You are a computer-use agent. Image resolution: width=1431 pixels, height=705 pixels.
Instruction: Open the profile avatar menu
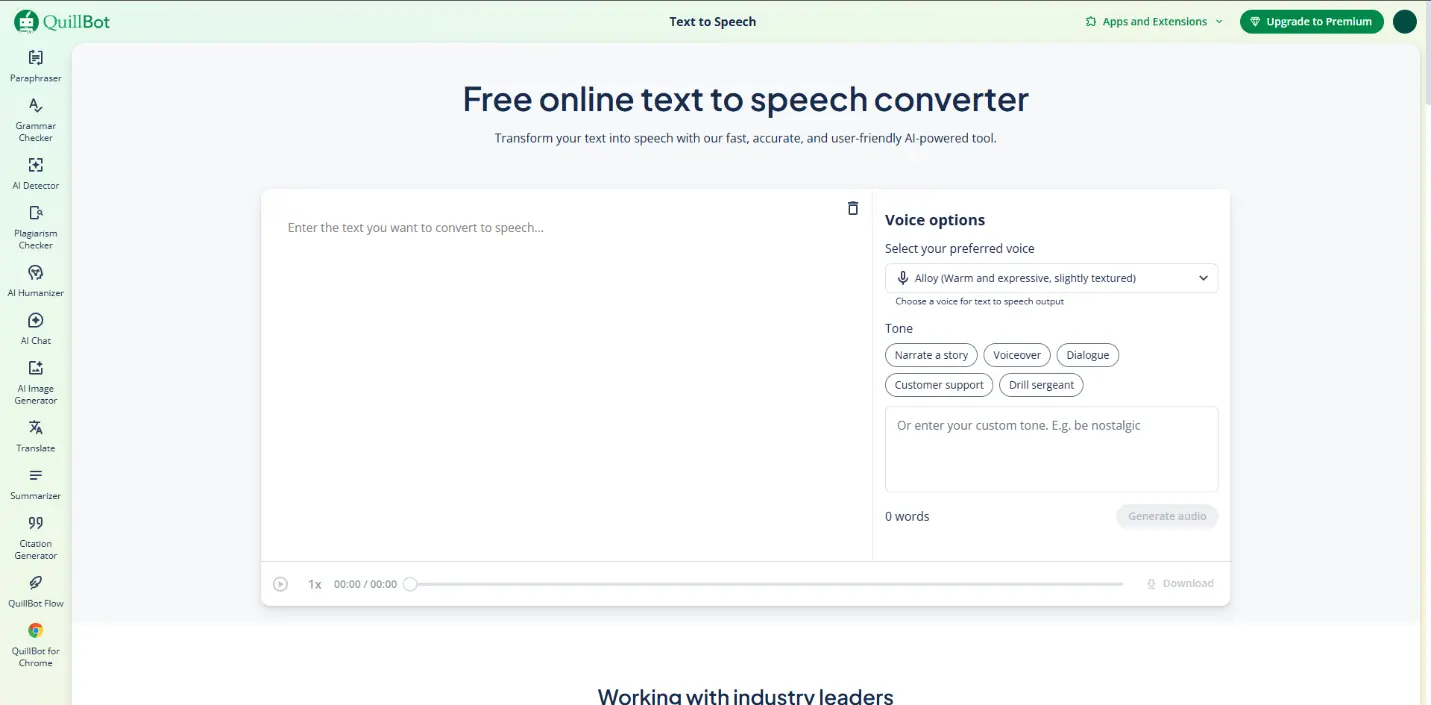[x=1404, y=21]
